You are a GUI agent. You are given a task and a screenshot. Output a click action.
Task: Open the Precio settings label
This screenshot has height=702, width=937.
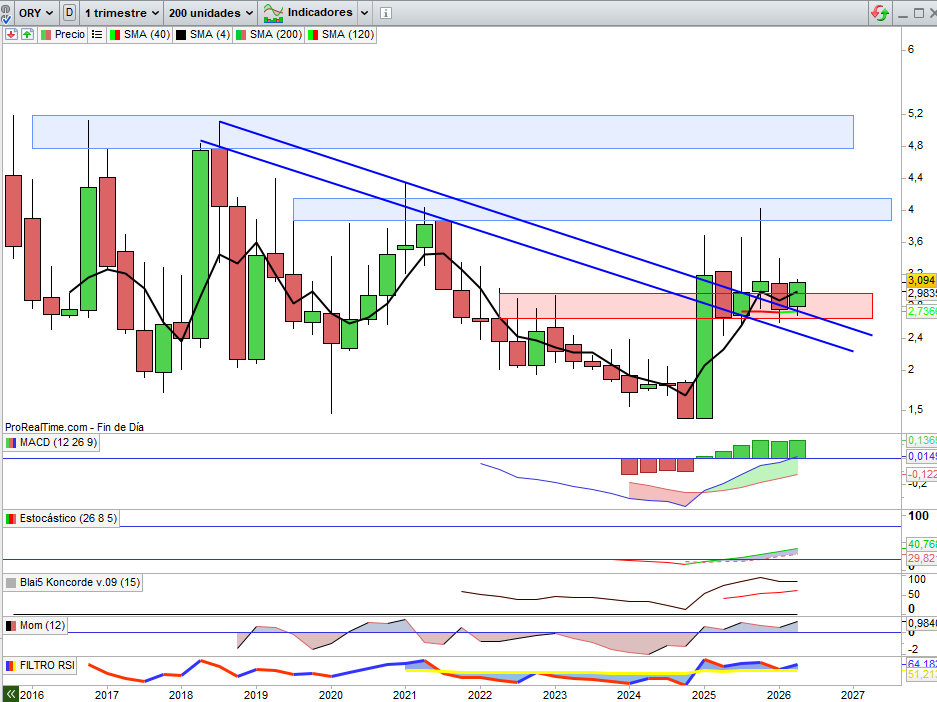point(70,35)
